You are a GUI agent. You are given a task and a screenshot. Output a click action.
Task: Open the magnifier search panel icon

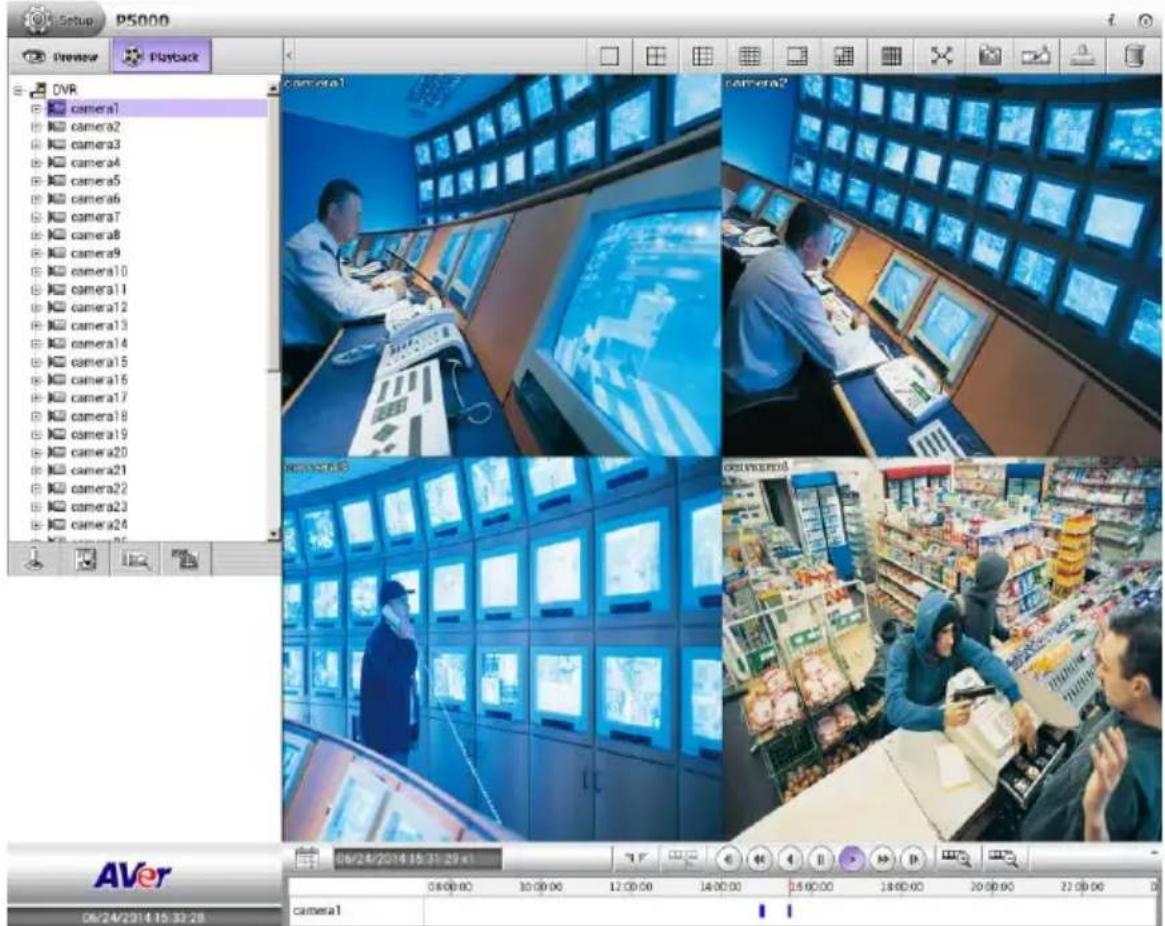tap(135, 560)
